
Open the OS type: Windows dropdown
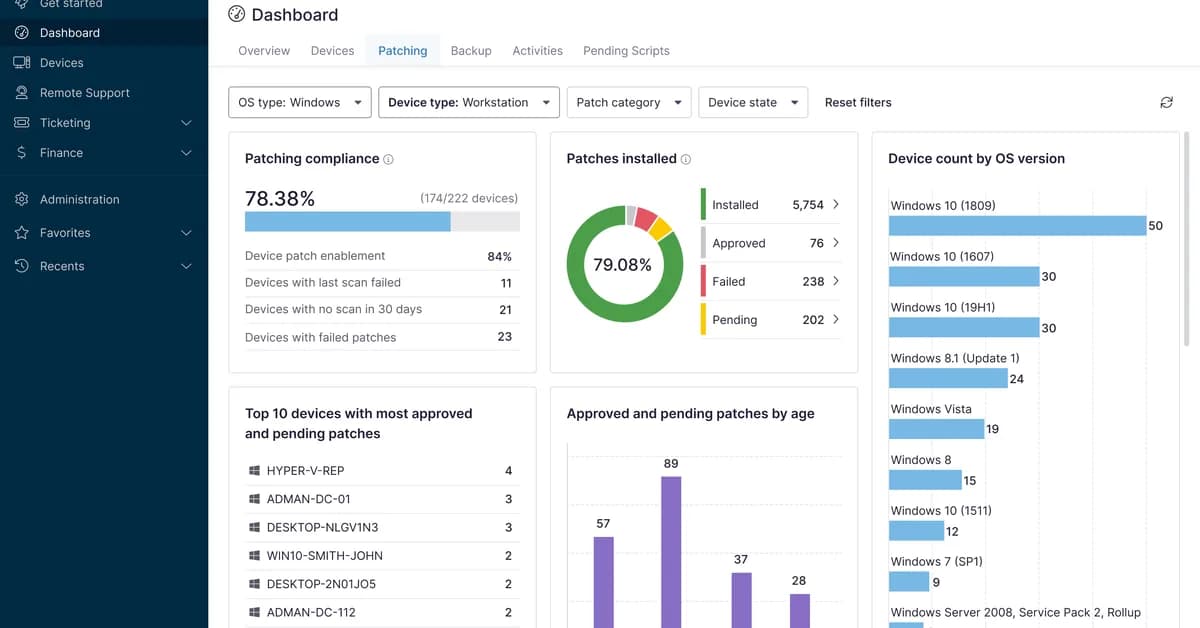pyautogui.click(x=300, y=102)
